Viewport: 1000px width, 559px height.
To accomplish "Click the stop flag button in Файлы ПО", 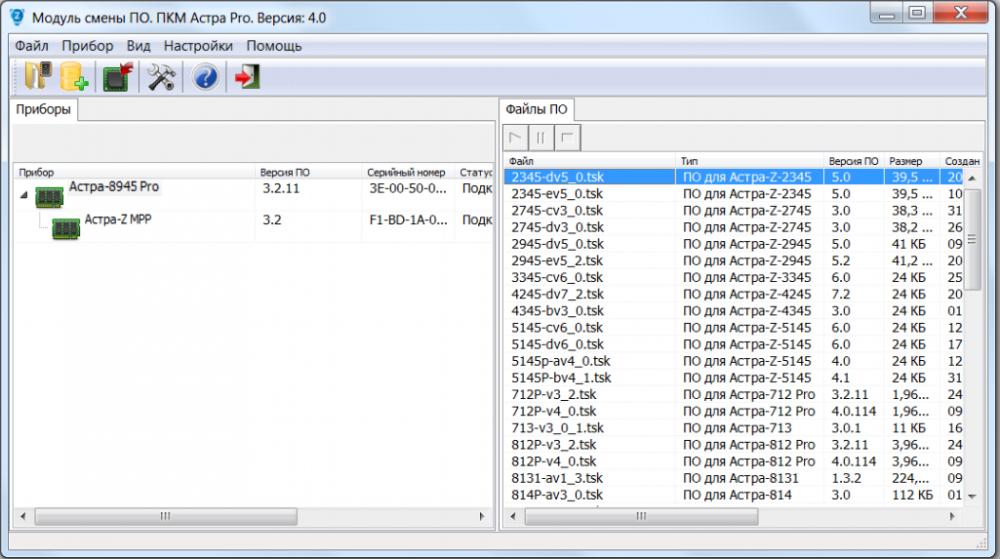I will (567, 138).
